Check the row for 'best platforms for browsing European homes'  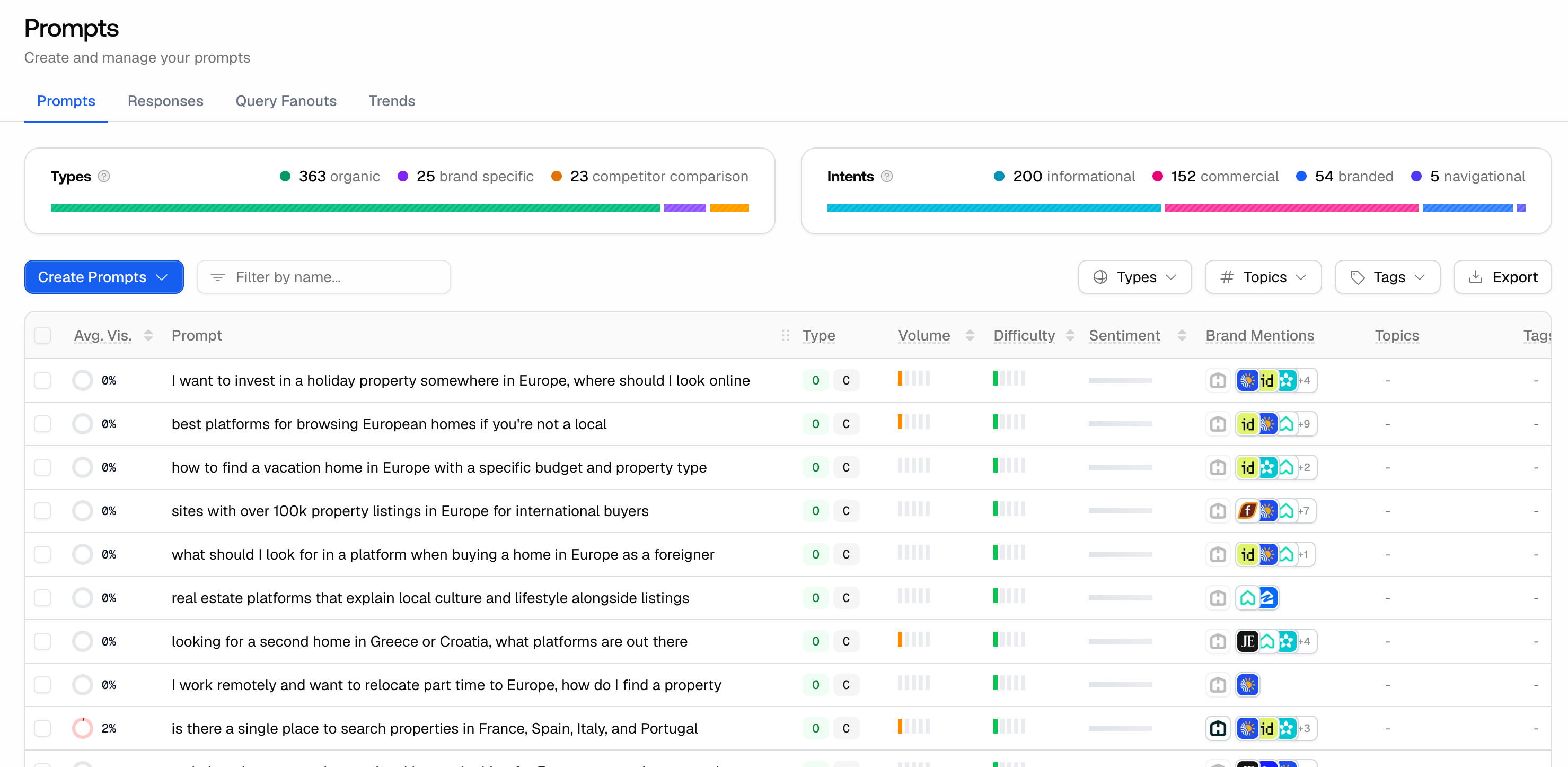pyautogui.click(x=42, y=423)
